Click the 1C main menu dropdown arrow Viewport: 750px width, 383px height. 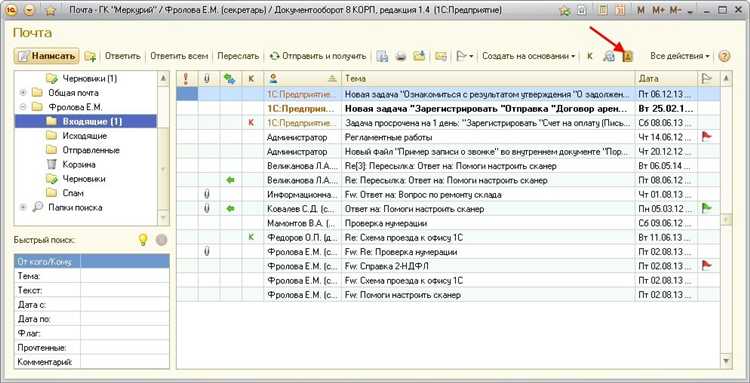(x=29, y=10)
